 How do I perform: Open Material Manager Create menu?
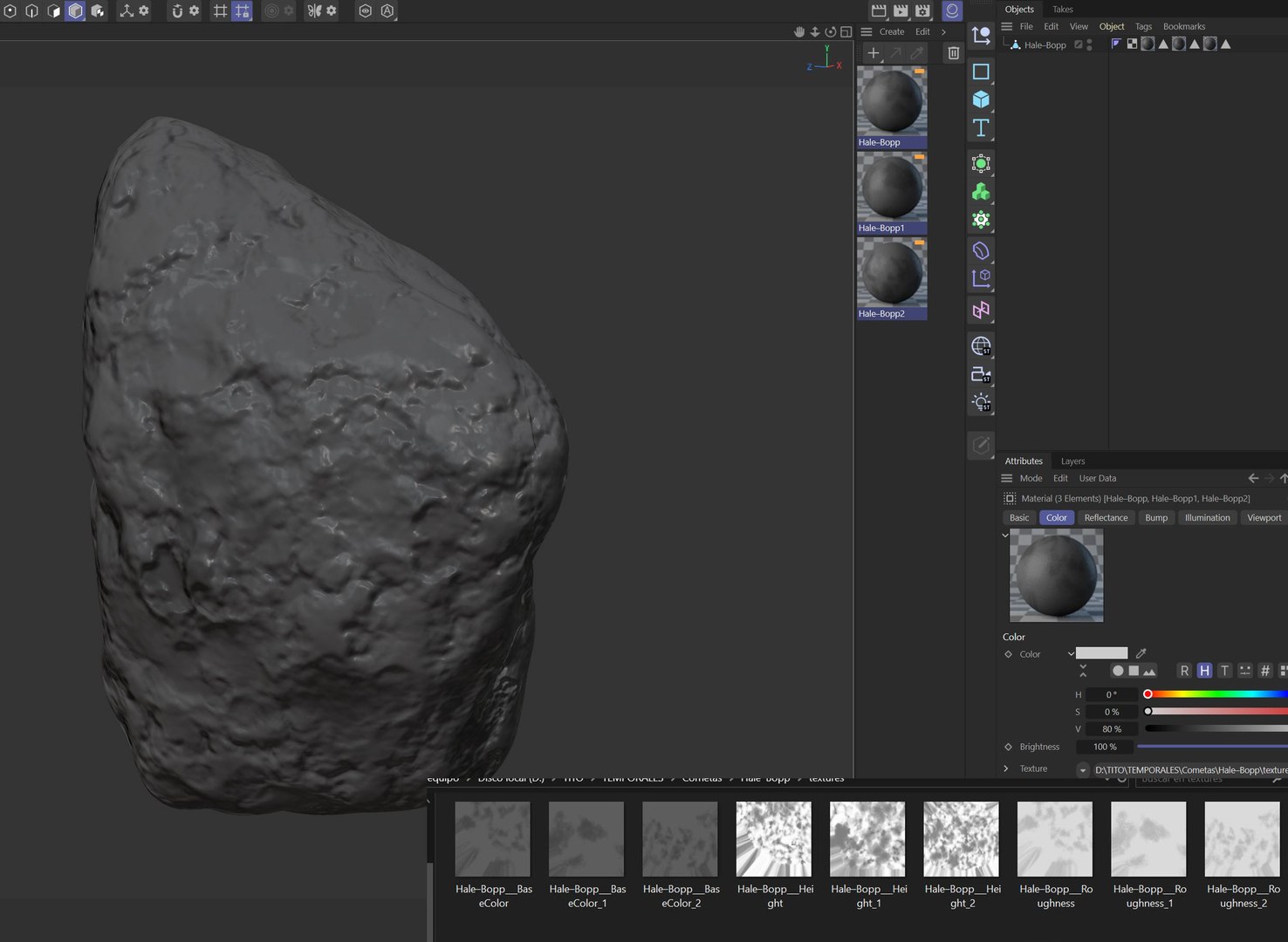pos(892,31)
